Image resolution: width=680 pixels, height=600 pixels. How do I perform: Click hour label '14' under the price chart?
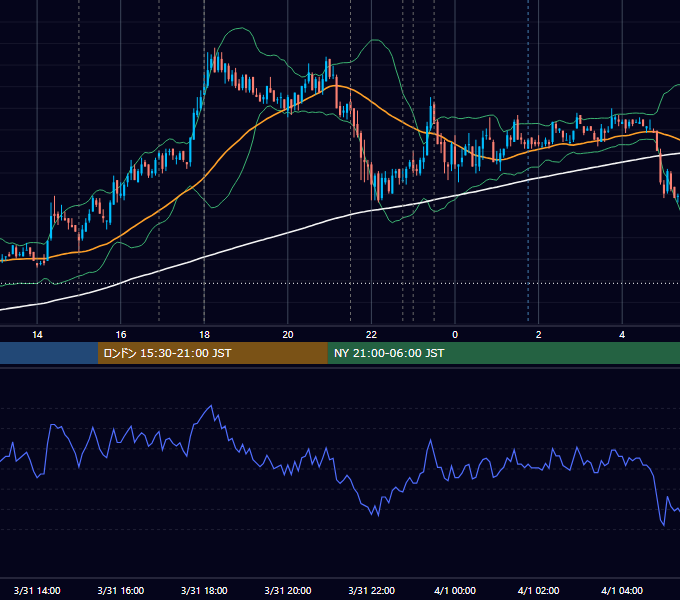[x=37, y=335]
